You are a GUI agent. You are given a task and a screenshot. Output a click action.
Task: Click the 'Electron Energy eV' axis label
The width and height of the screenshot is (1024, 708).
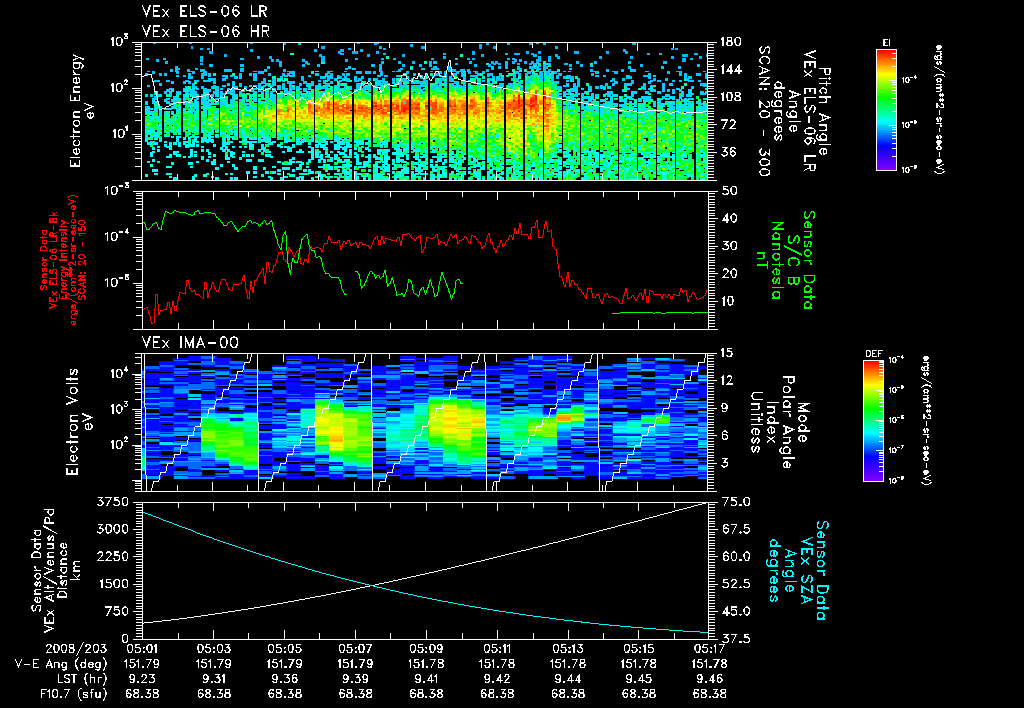coord(82,110)
